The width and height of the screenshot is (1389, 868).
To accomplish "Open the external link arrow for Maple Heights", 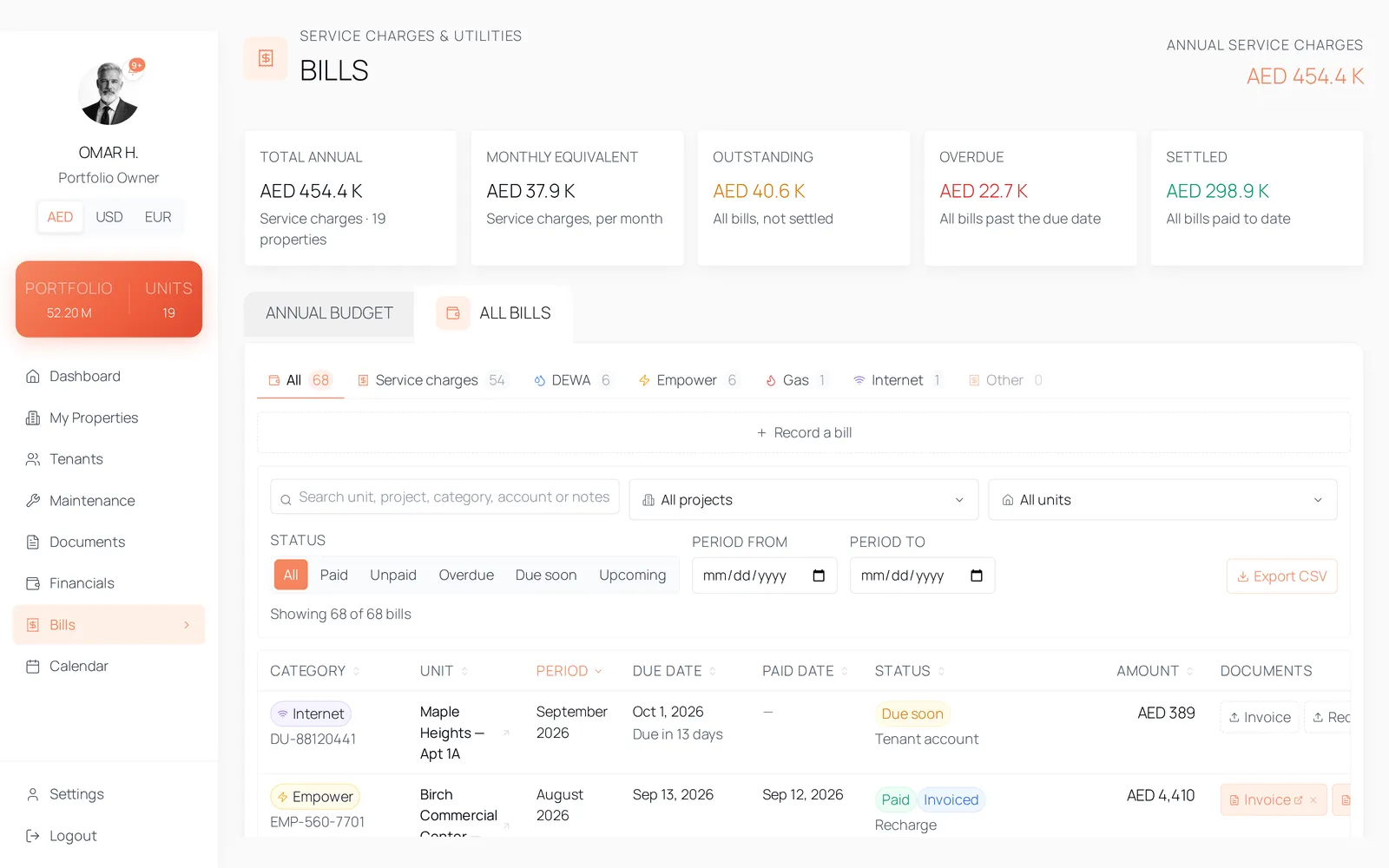I will pyautogui.click(x=506, y=733).
